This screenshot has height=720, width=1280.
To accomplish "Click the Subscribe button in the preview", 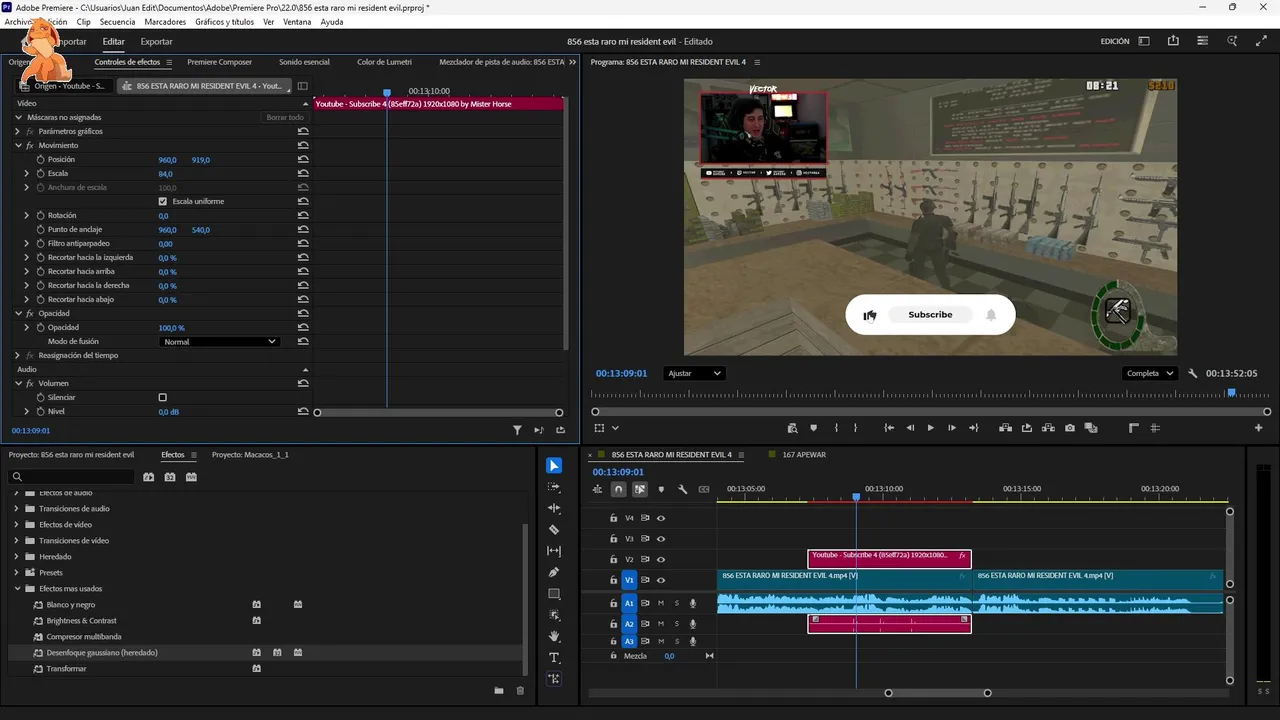I will (x=930, y=315).
